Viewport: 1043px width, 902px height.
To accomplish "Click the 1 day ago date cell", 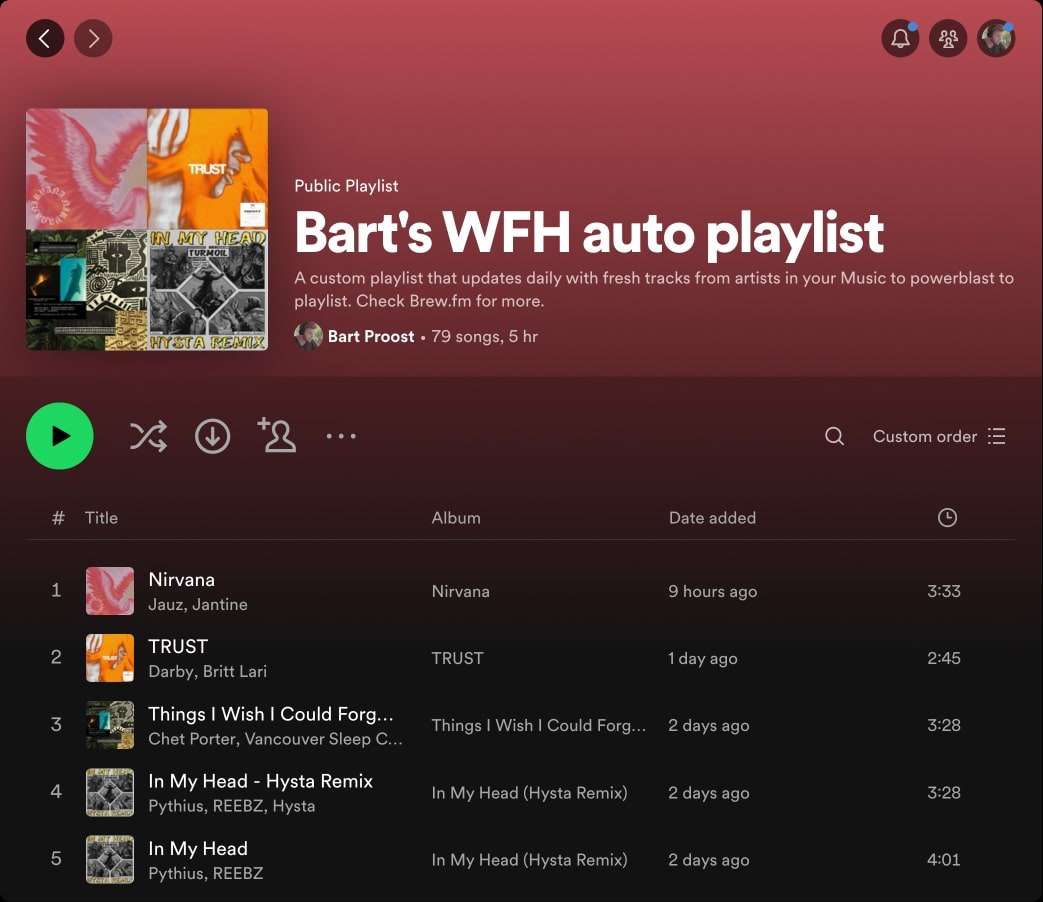I will click(702, 659).
